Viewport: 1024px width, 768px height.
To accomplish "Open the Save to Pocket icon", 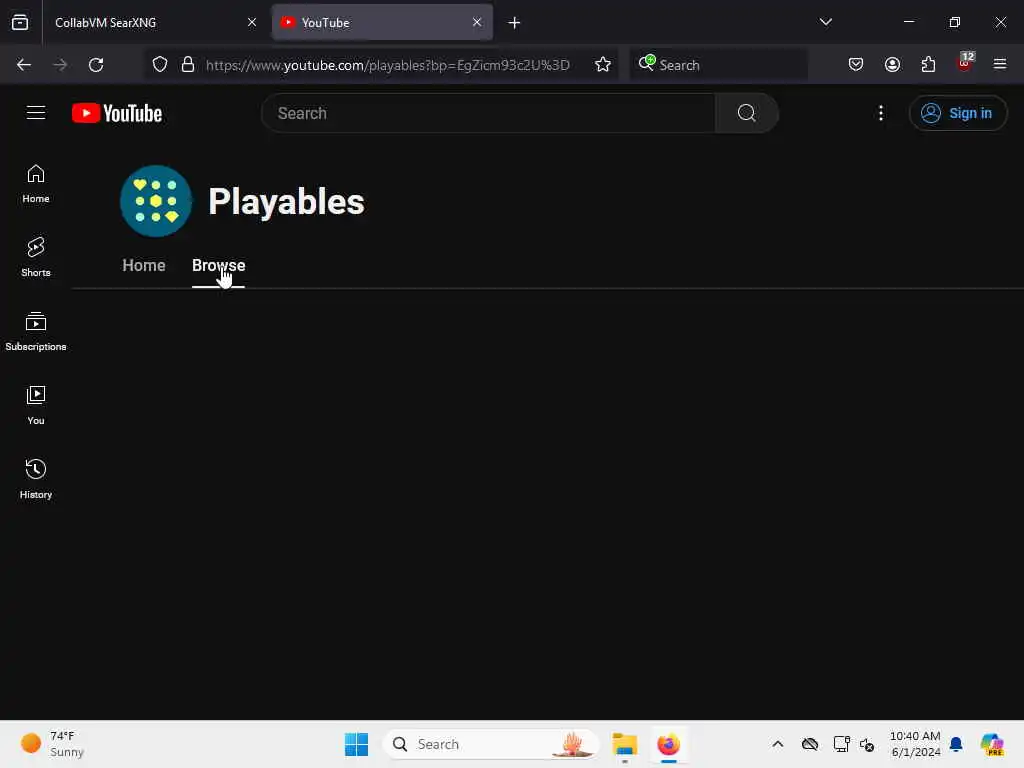I will tap(856, 65).
